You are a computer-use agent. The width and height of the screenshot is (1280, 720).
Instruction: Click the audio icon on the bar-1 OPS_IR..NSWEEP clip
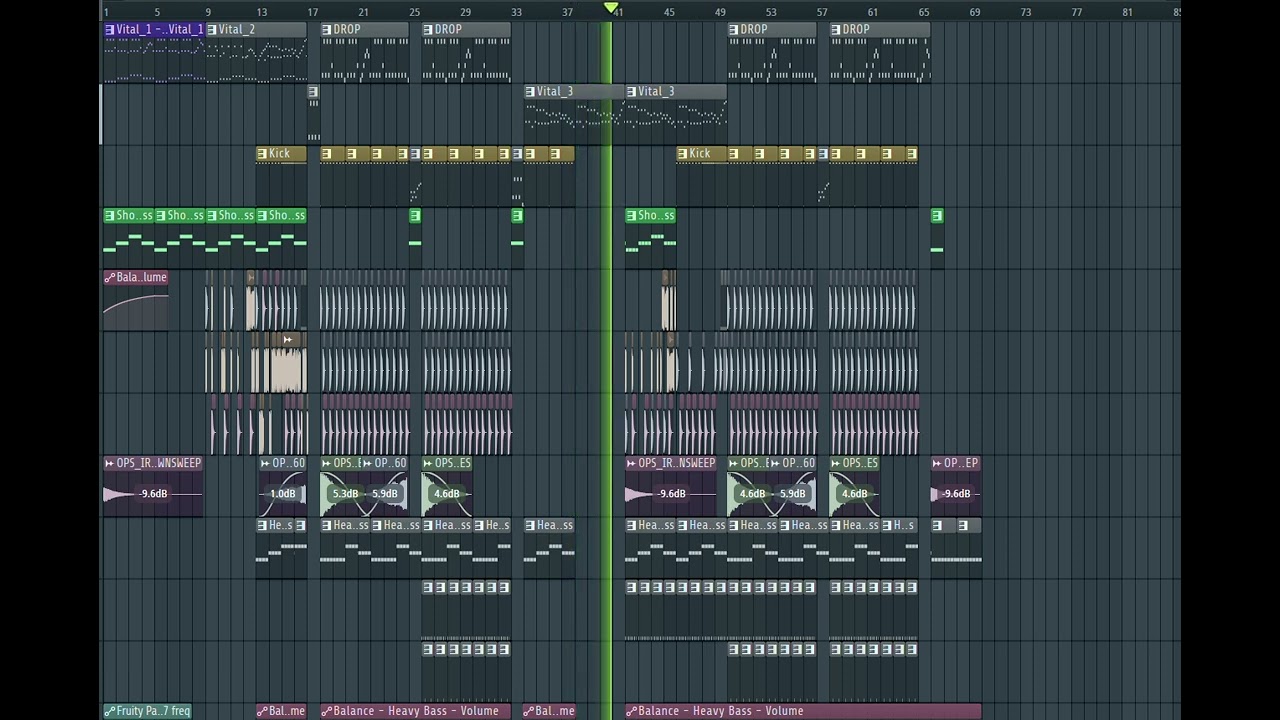[x=110, y=463]
